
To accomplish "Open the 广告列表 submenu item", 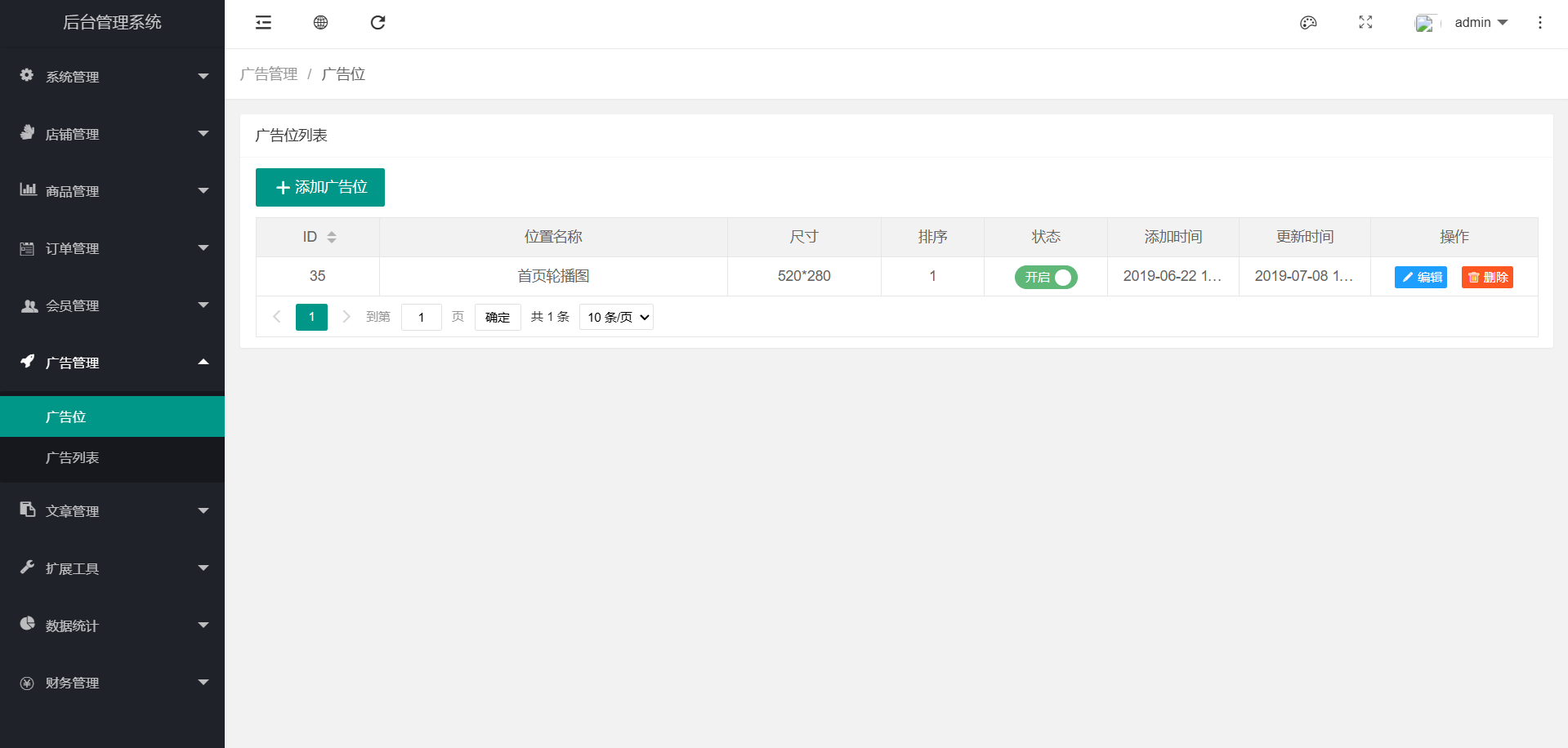I will (112, 457).
